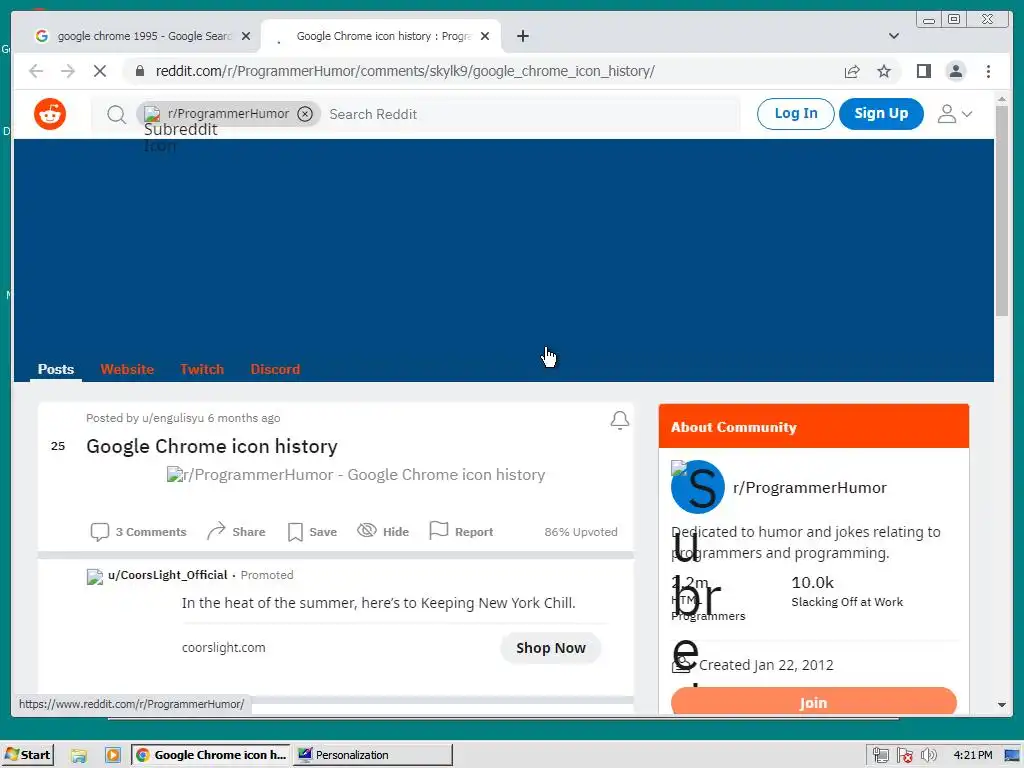1024x768 pixels.
Task: Click the Google Chrome icon history post title
Action: [x=212, y=446]
